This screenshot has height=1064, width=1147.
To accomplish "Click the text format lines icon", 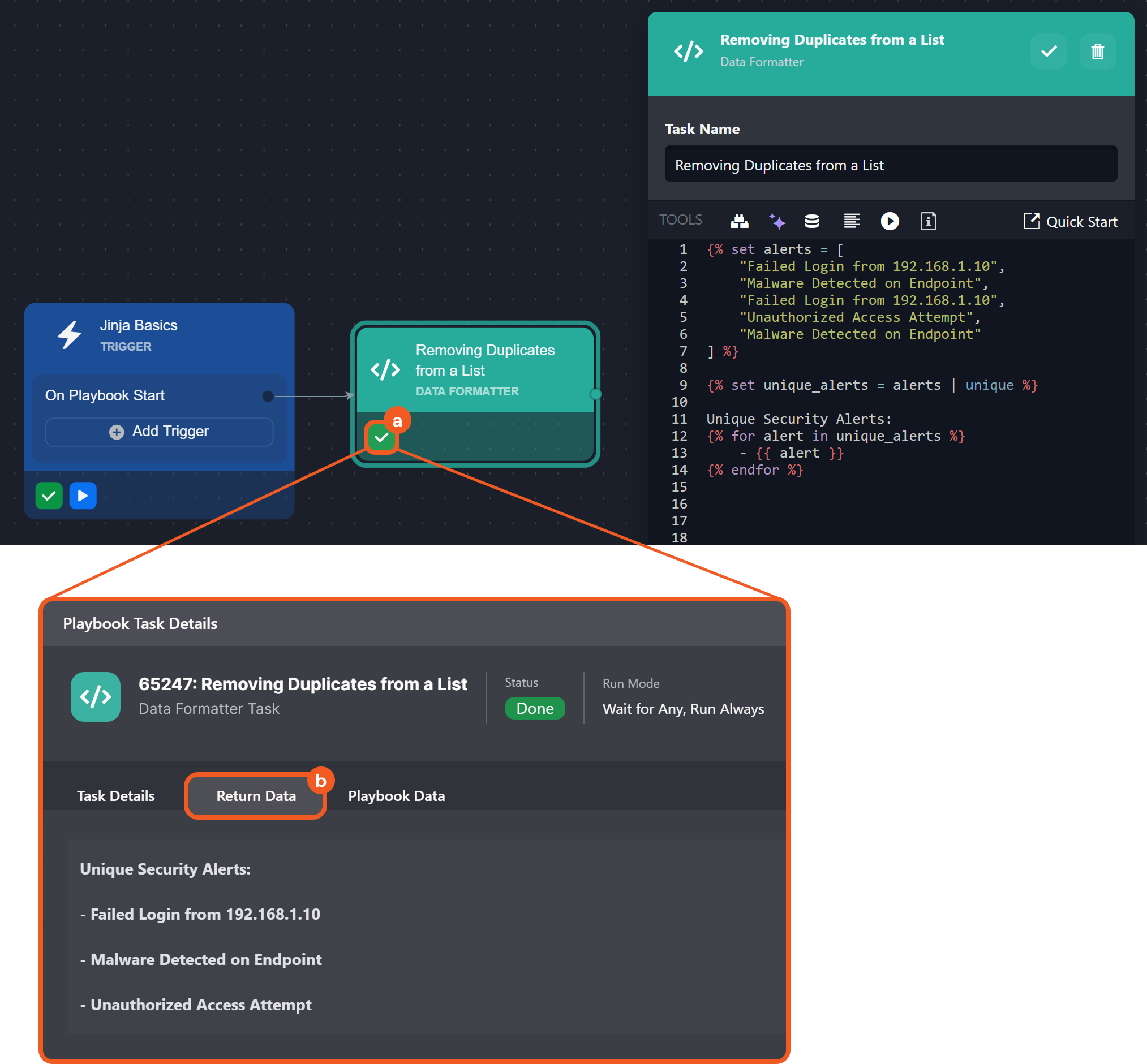I will (x=851, y=221).
